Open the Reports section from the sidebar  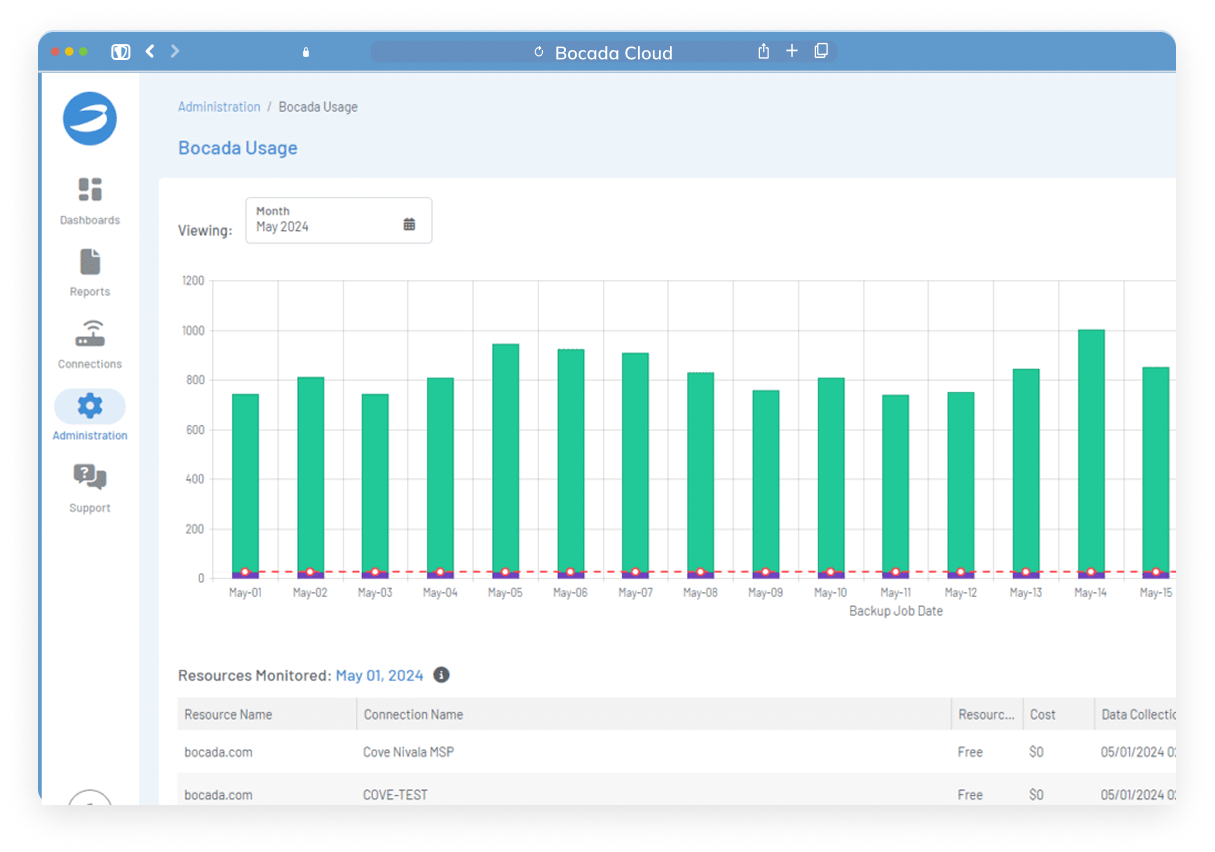89,261
